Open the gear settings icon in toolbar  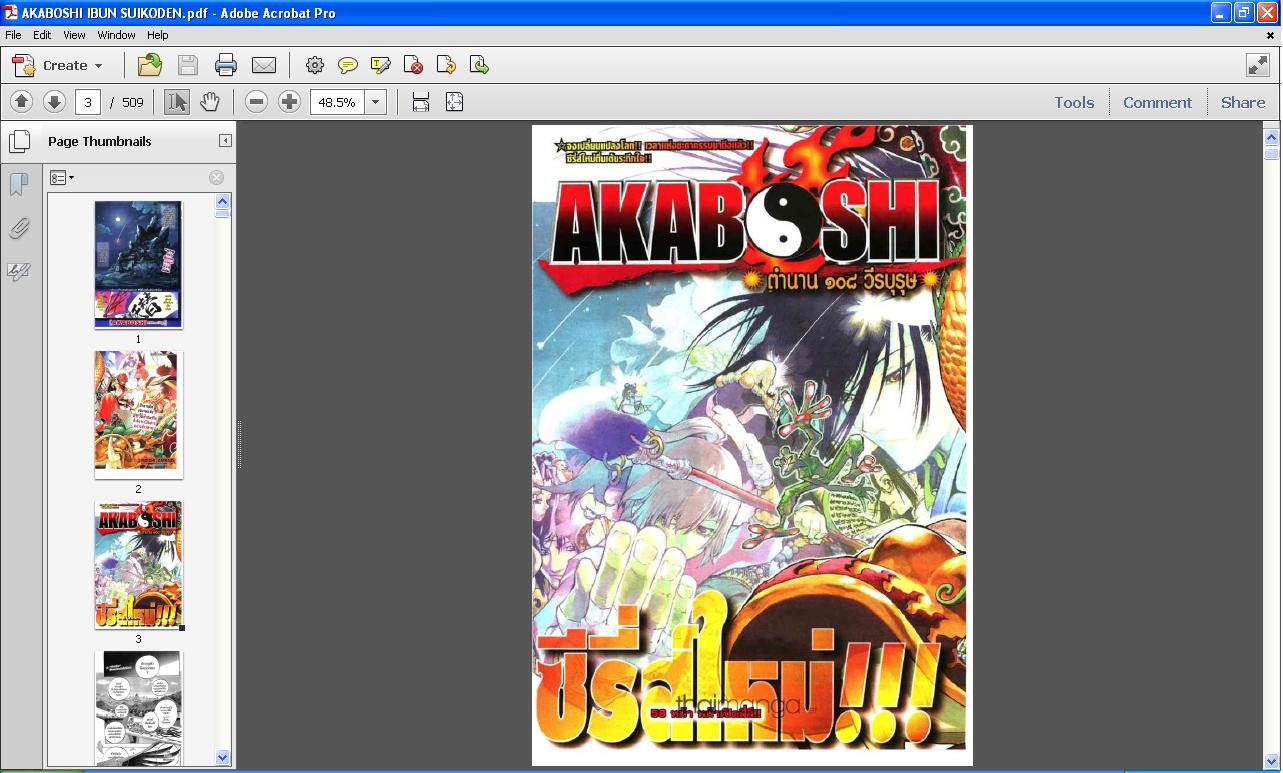pyautogui.click(x=315, y=66)
